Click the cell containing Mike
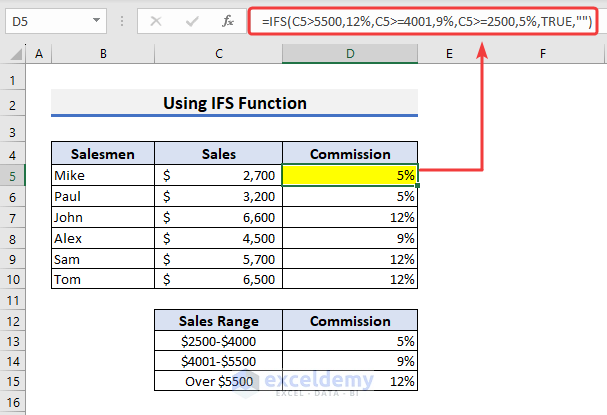 [x=103, y=175]
